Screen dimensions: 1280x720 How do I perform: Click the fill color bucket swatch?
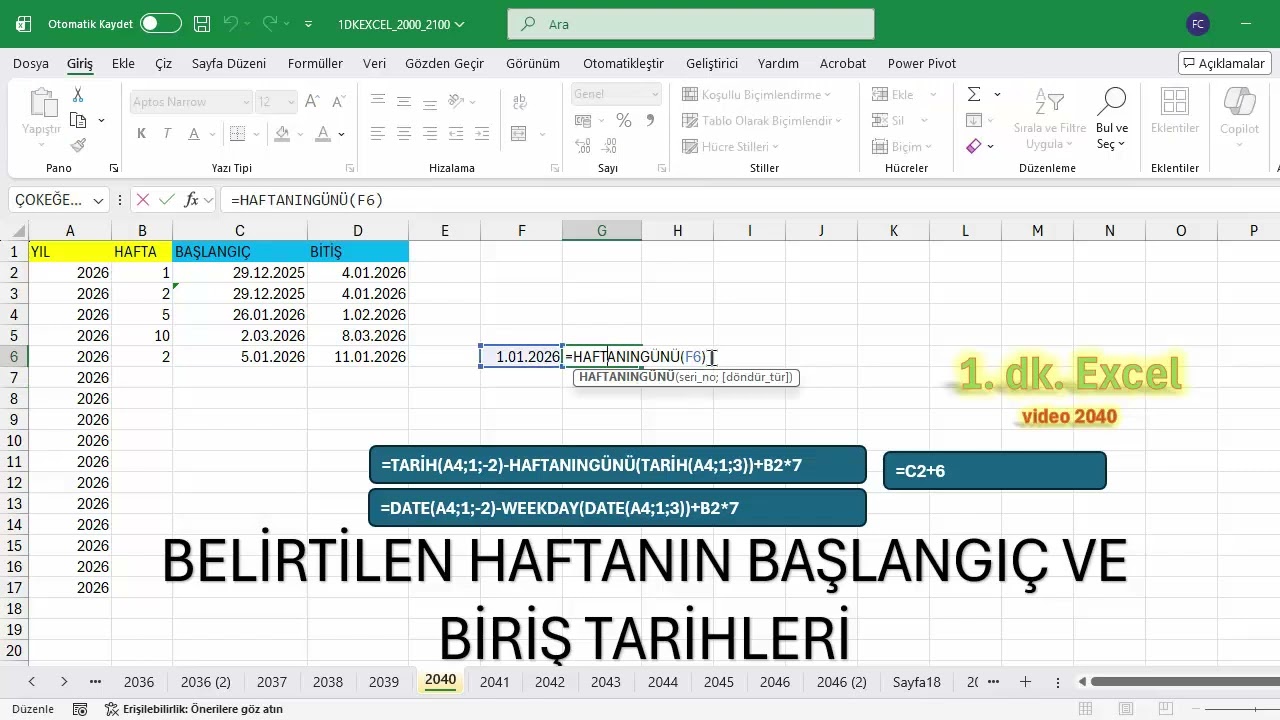282,133
